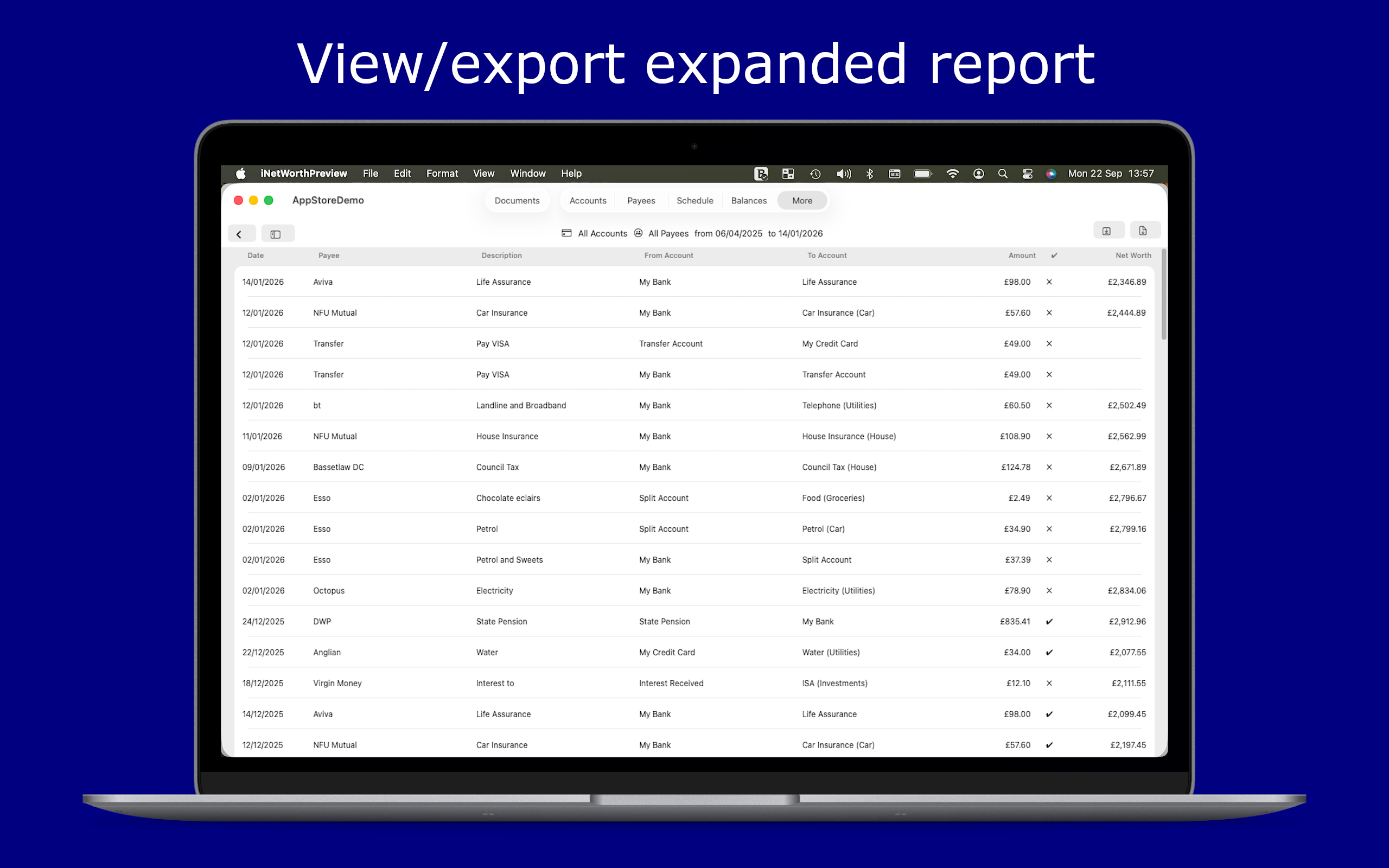Toggle cleared mark on bt Landline row

(x=1049, y=405)
